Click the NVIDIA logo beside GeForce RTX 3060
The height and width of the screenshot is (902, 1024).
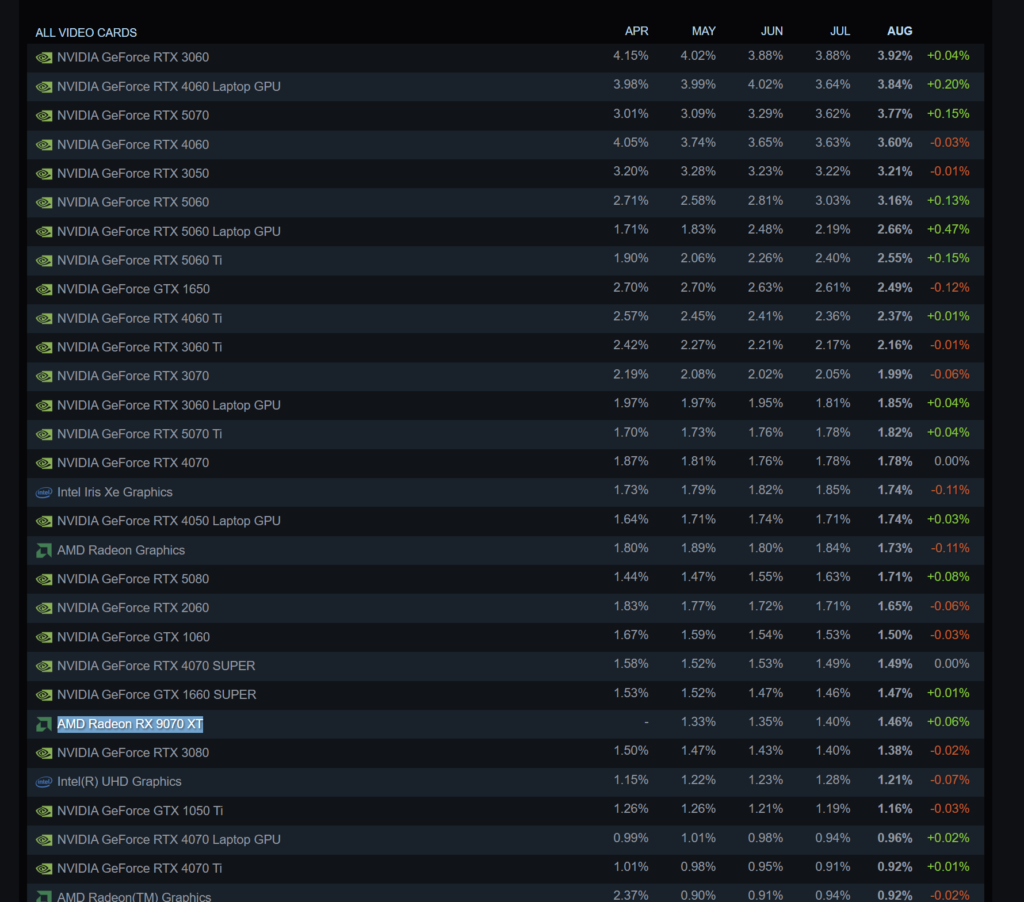click(x=44, y=57)
